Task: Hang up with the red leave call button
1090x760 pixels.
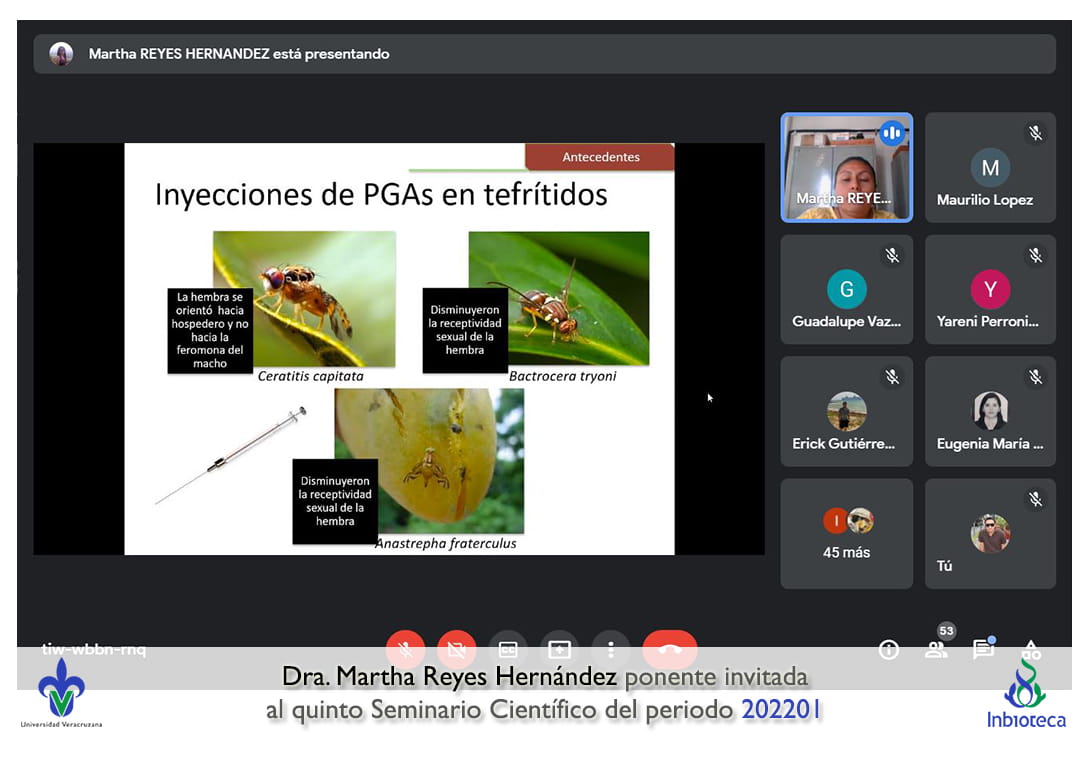Action: coord(669,649)
